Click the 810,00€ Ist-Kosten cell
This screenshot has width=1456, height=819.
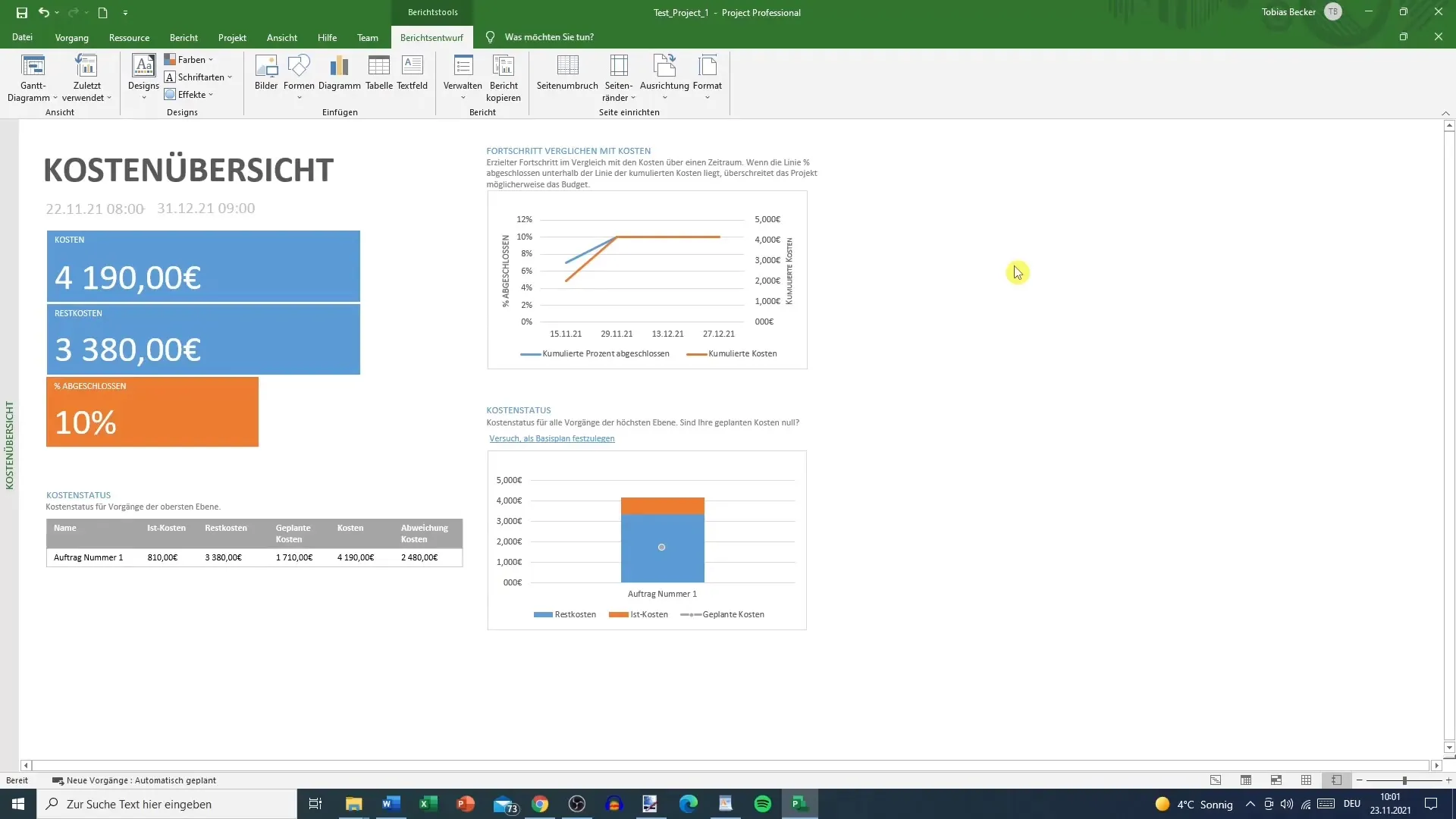pos(162,557)
